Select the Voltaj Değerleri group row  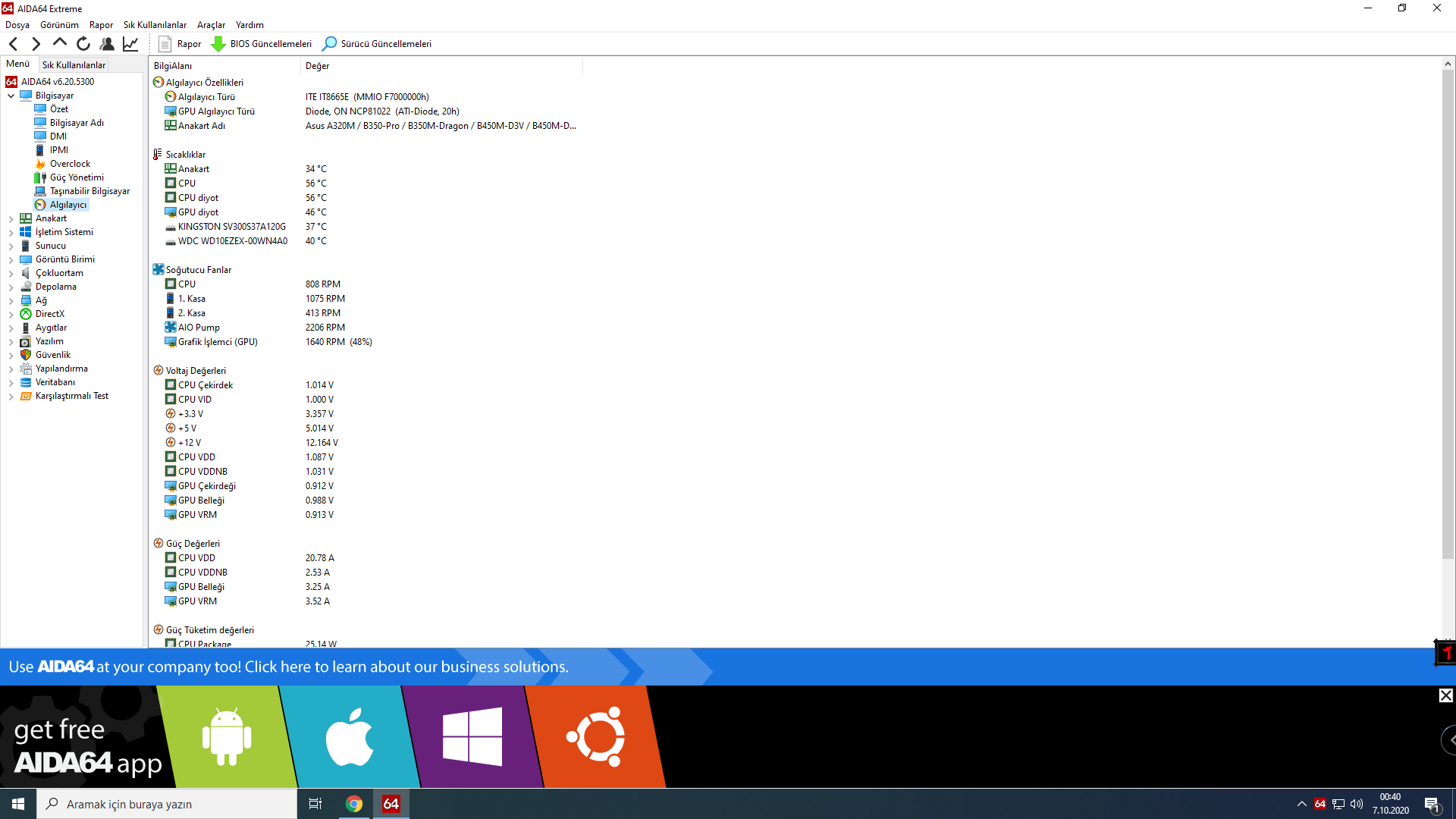pyautogui.click(x=196, y=371)
